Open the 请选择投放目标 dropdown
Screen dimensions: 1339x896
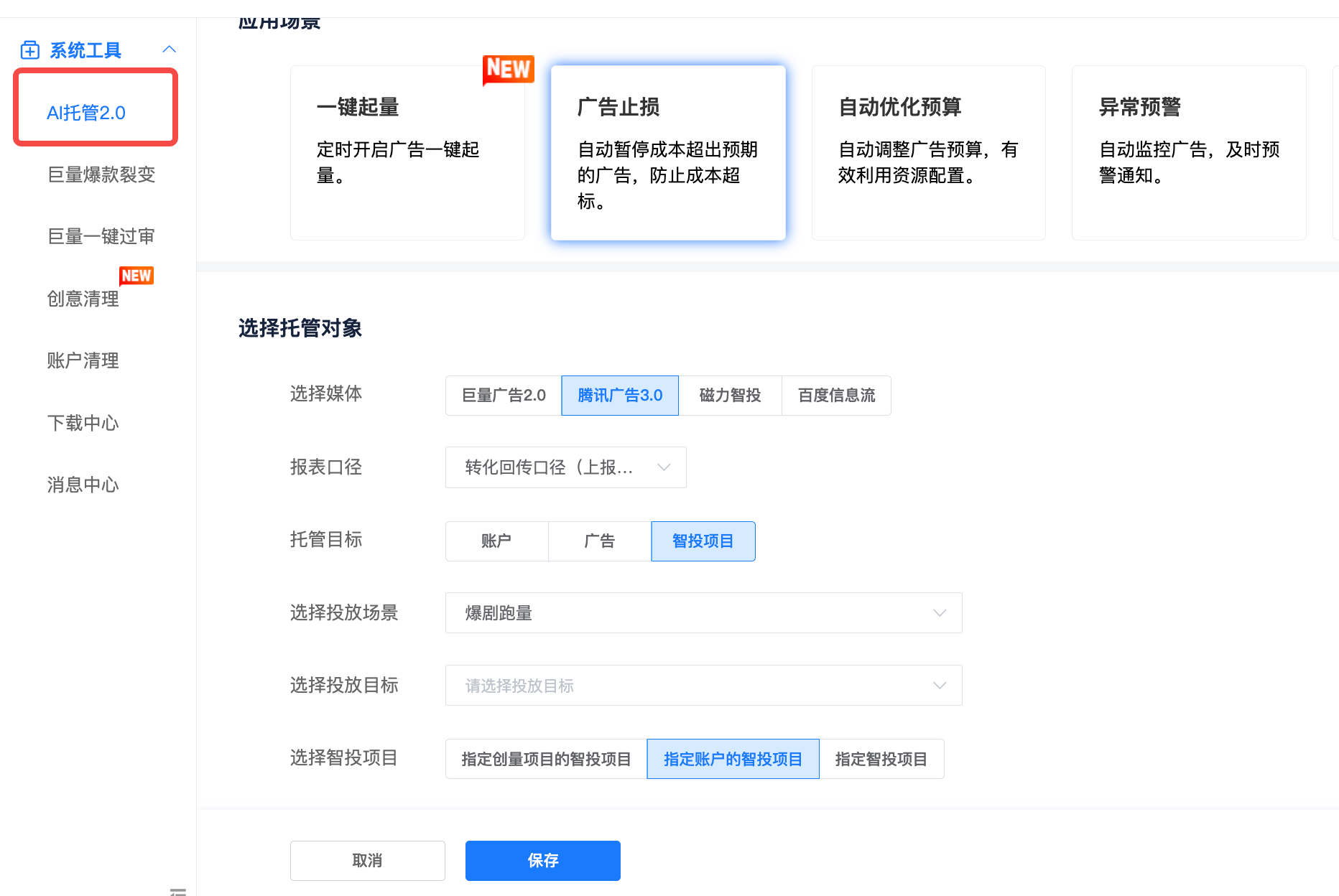(x=704, y=686)
